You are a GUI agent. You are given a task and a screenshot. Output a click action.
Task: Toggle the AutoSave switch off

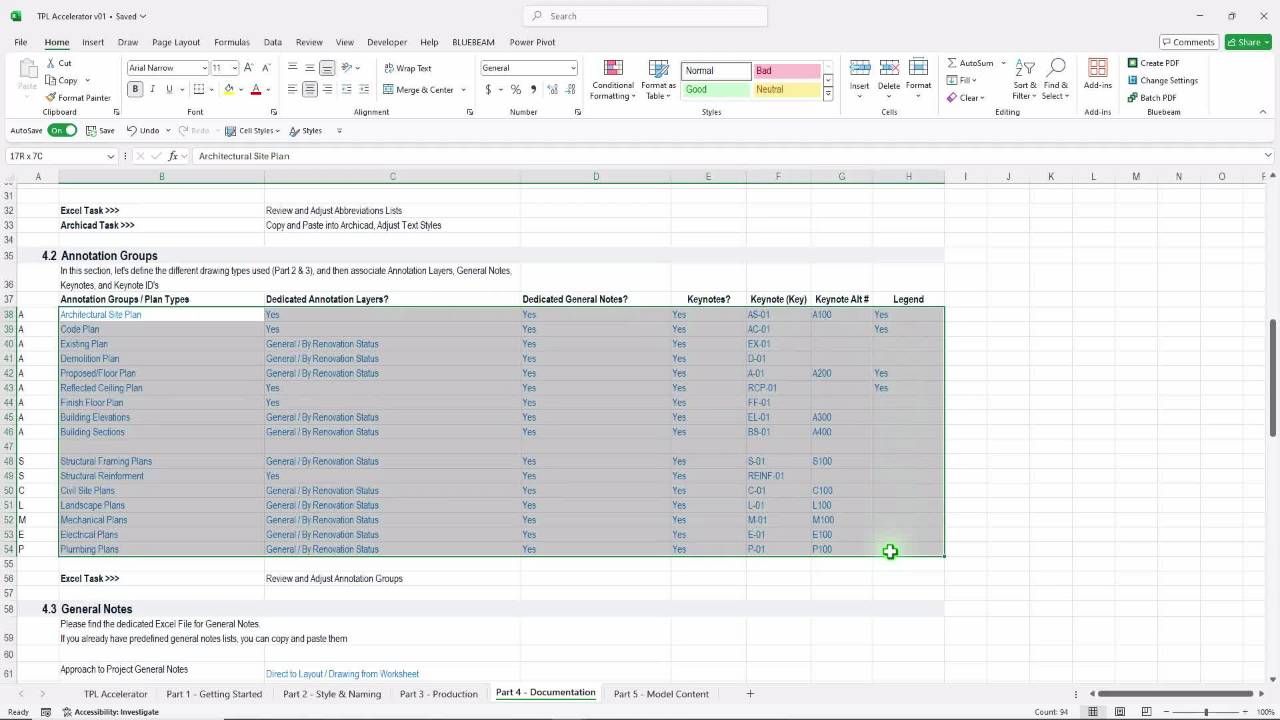click(62, 130)
